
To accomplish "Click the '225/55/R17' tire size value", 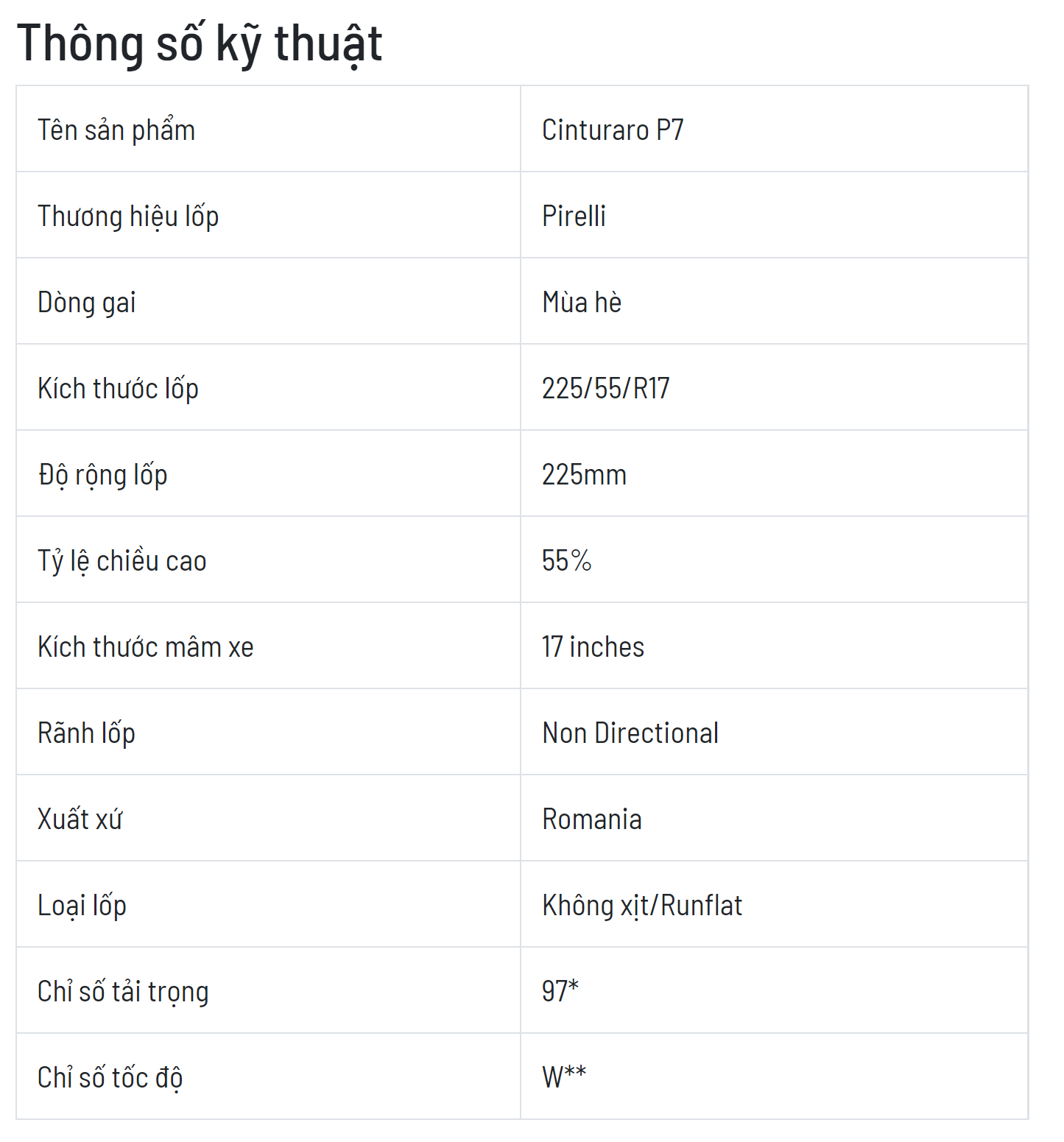I will 606,388.
